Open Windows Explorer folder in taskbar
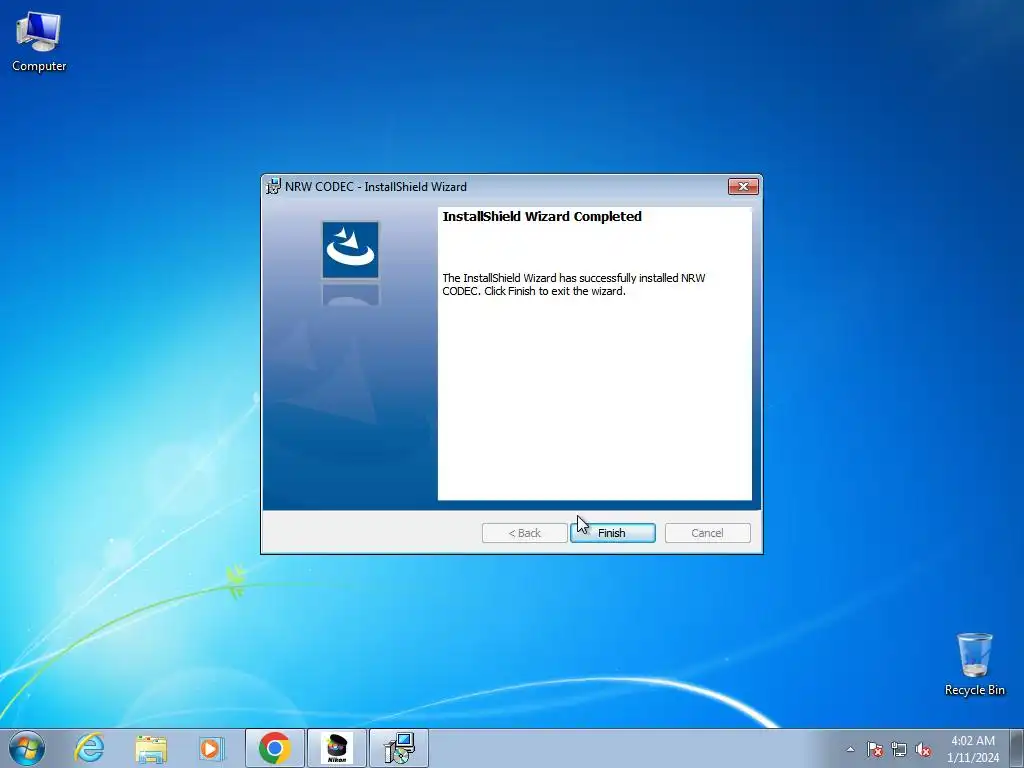 coord(151,748)
